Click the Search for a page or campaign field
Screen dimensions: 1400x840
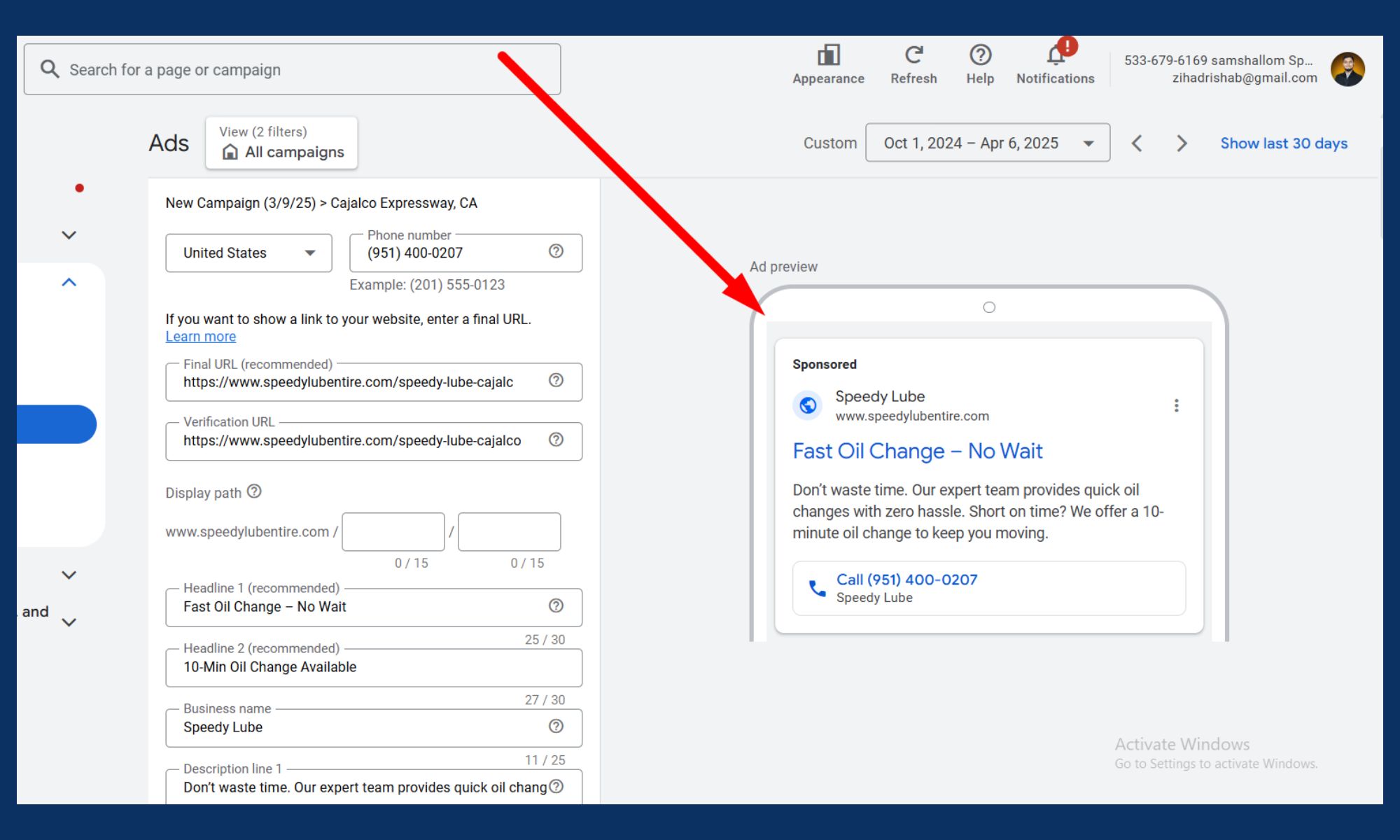click(x=292, y=69)
